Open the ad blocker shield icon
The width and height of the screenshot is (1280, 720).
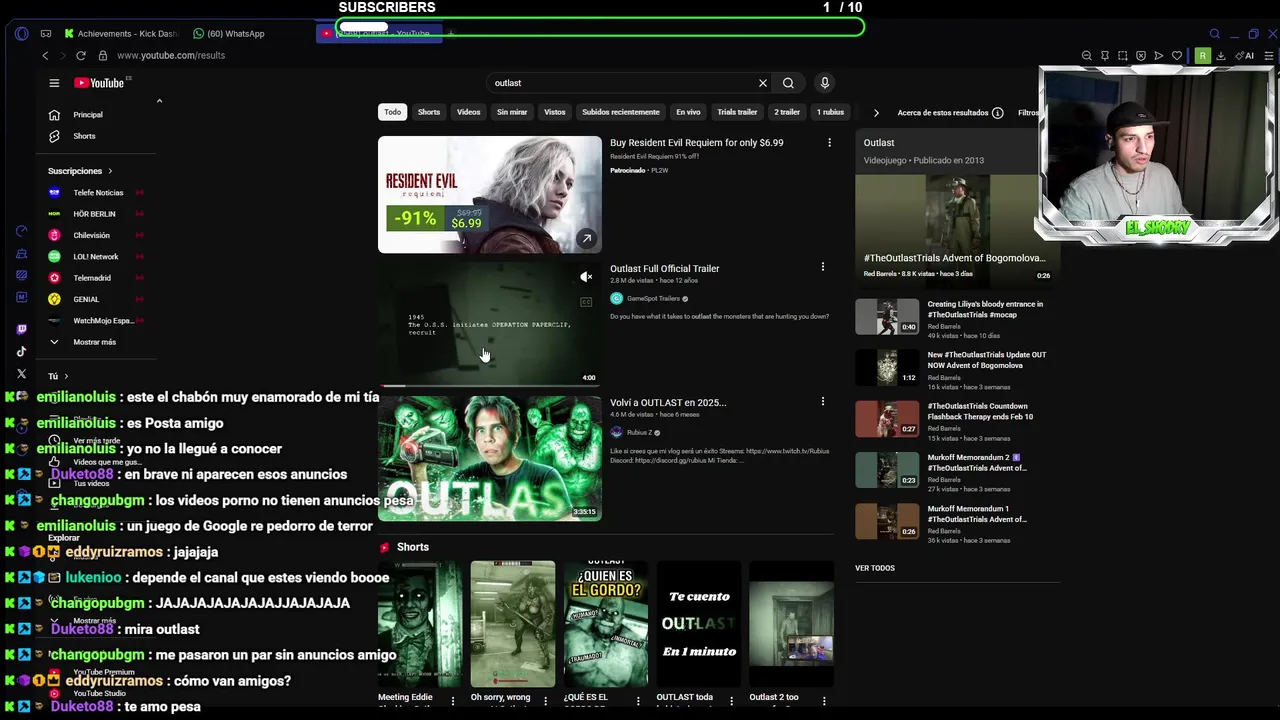click(1141, 56)
